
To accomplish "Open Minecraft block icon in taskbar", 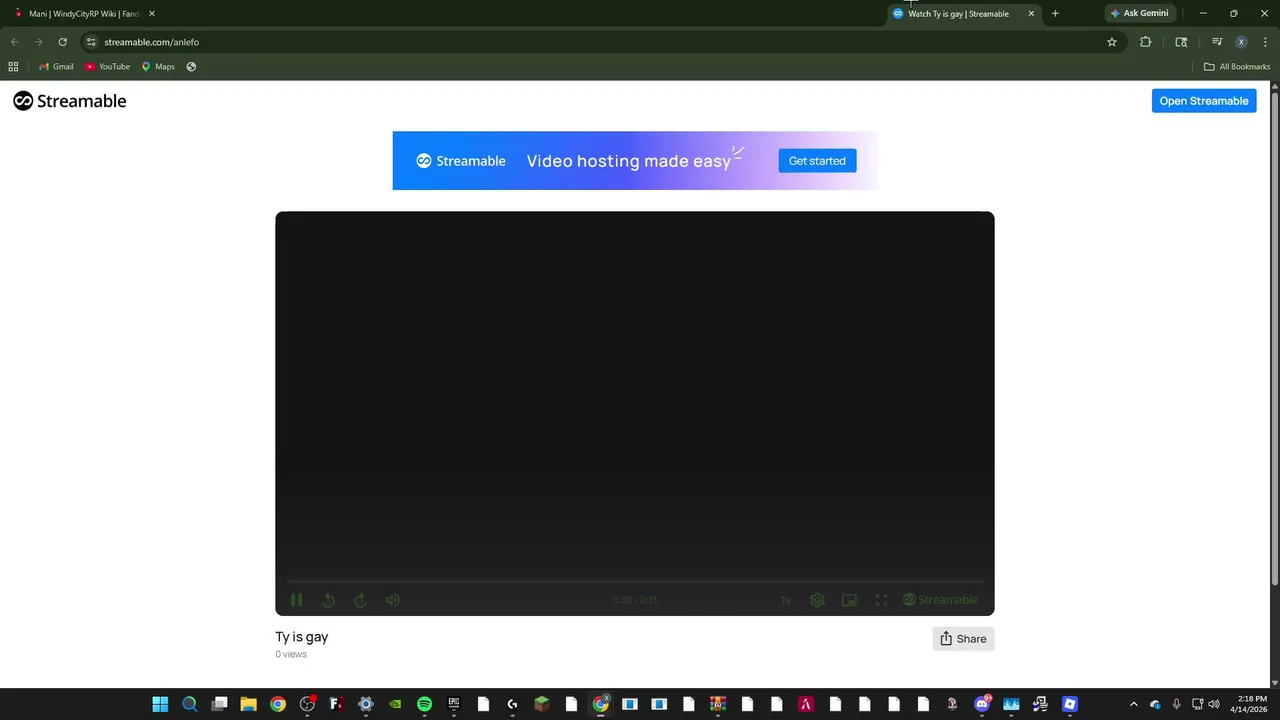I will (x=542, y=704).
